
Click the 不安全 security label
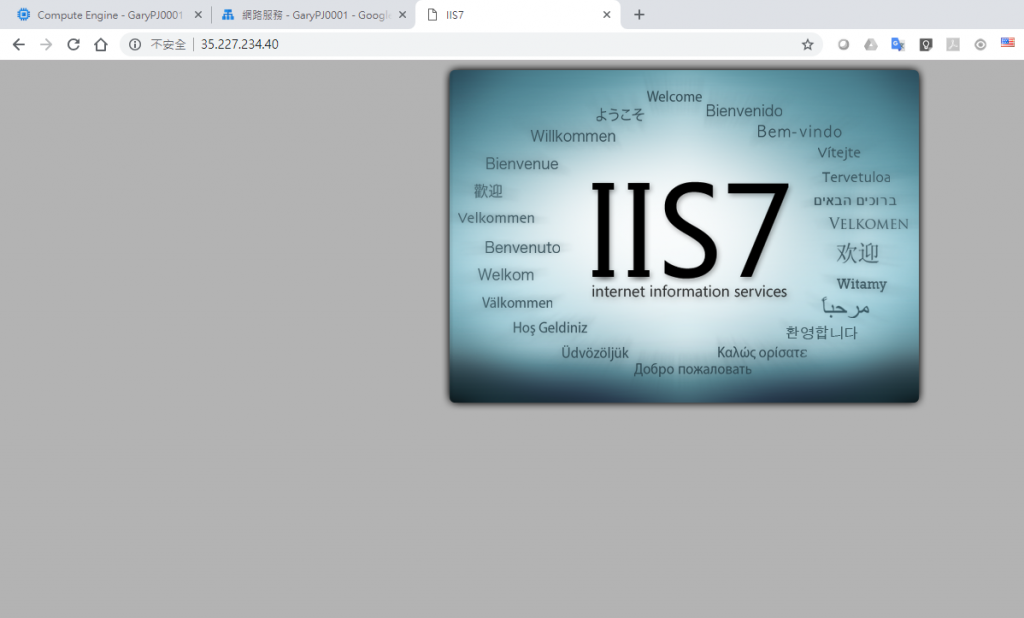tap(168, 44)
